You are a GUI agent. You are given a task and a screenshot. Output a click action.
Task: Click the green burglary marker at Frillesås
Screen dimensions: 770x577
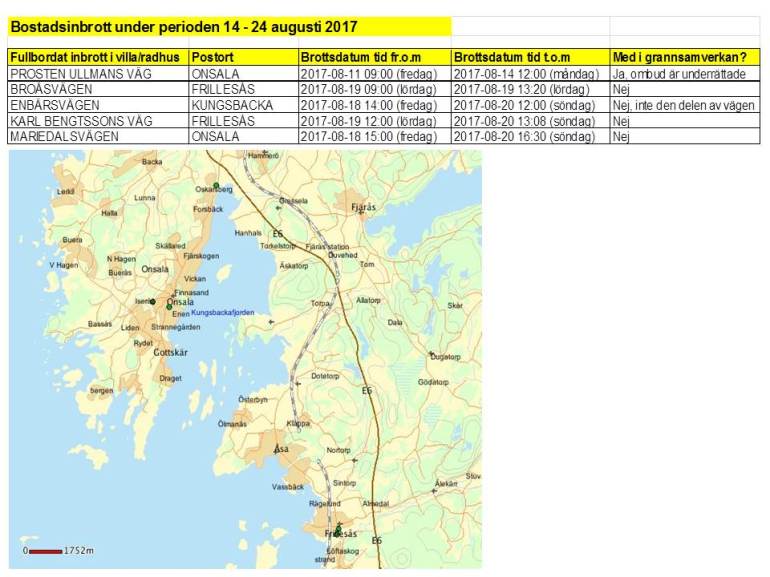pyautogui.click(x=338, y=527)
